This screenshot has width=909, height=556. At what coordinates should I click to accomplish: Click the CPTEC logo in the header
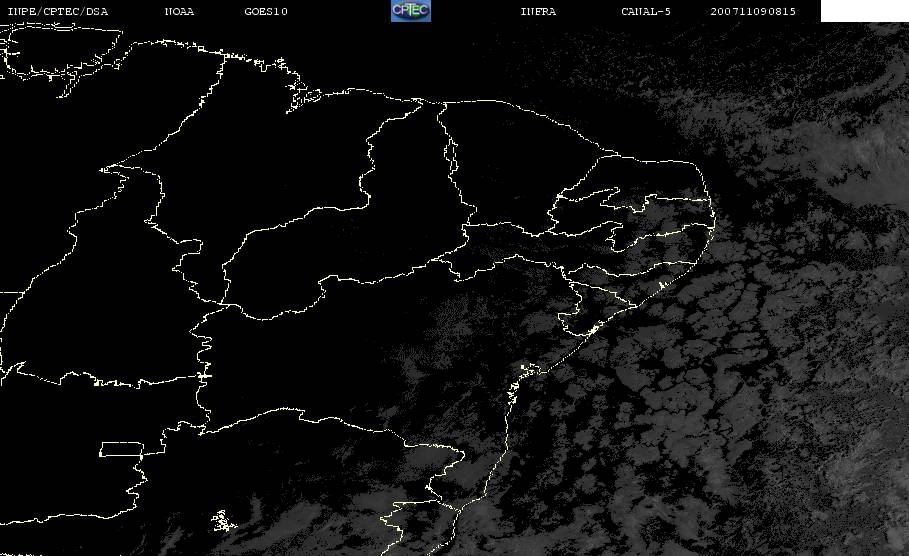pyautogui.click(x=410, y=11)
